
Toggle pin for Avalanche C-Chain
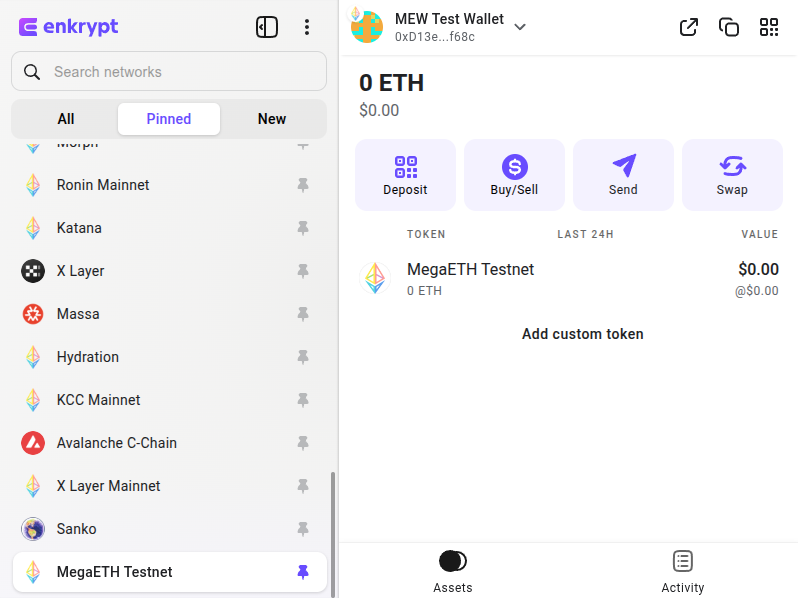303,443
